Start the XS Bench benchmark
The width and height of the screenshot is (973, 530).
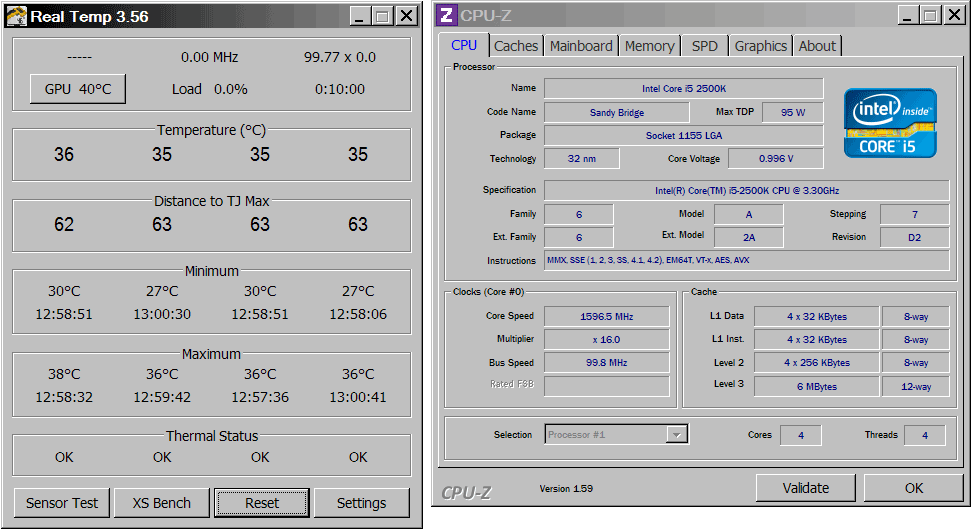[x=162, y=503]
